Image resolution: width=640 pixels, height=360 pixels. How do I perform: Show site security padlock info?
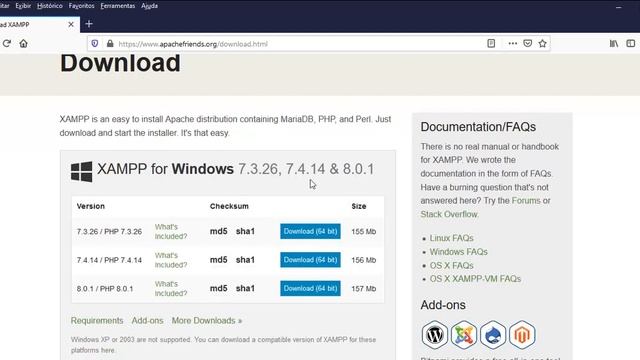coord(110,43)
